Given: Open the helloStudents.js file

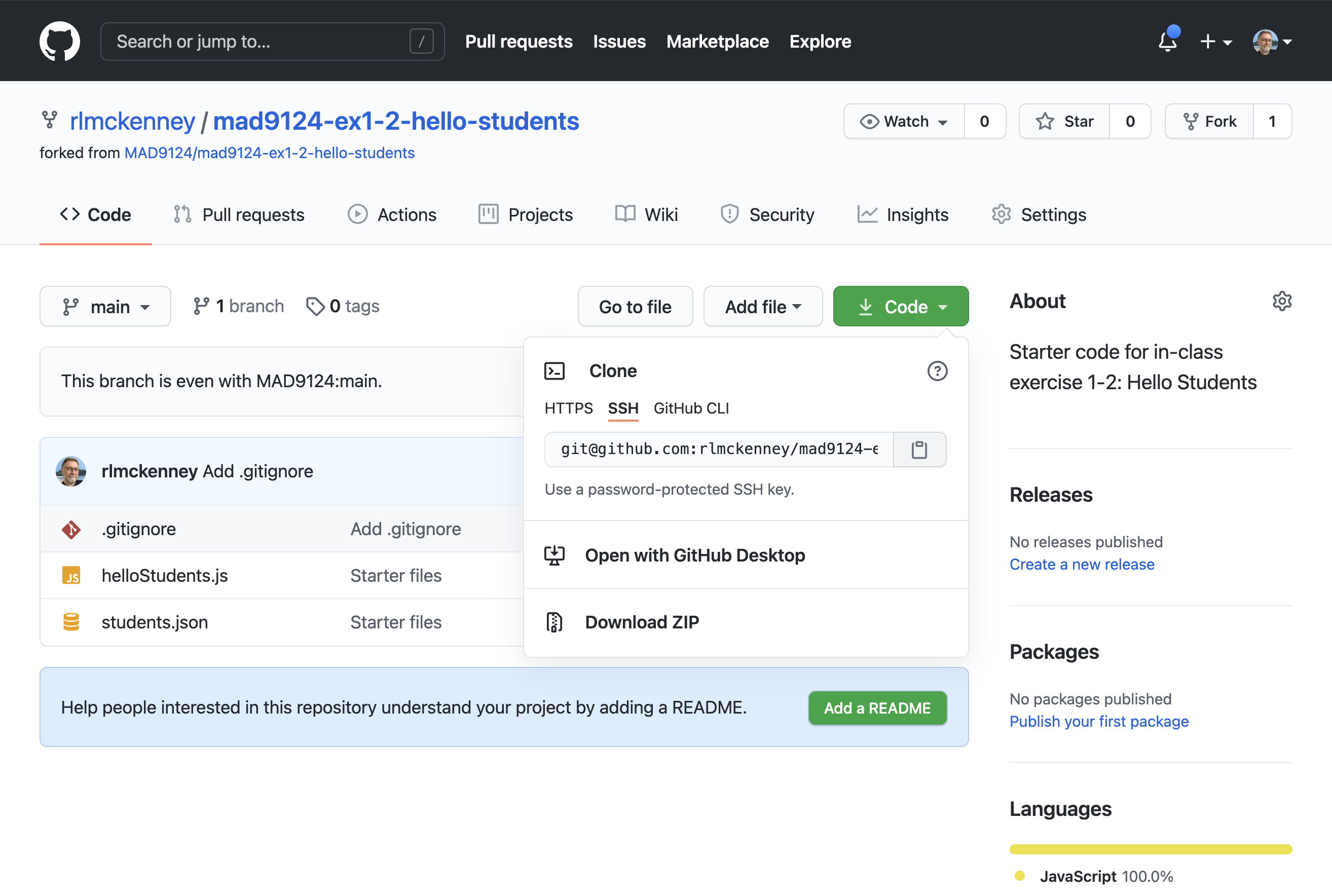Looking at the screenshot, I should tap(165, 575).
